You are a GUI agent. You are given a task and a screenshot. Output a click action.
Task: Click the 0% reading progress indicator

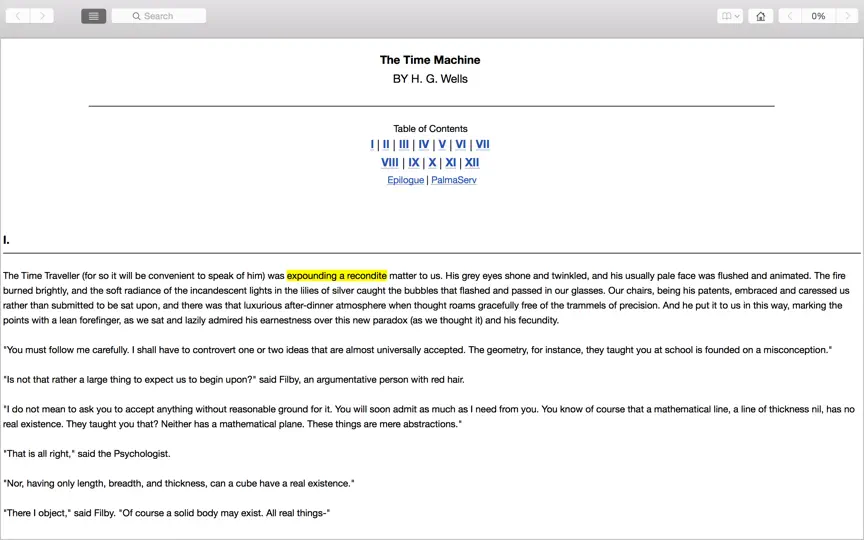pos(818,16)
